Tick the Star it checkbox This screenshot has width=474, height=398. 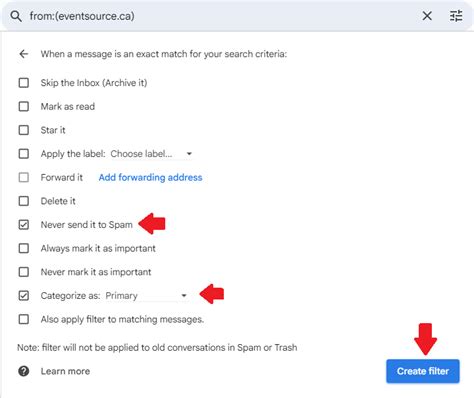[x=24, y=130]
